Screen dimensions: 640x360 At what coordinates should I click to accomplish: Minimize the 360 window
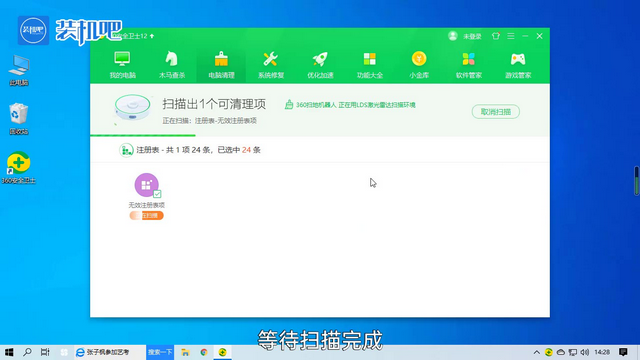525,36
